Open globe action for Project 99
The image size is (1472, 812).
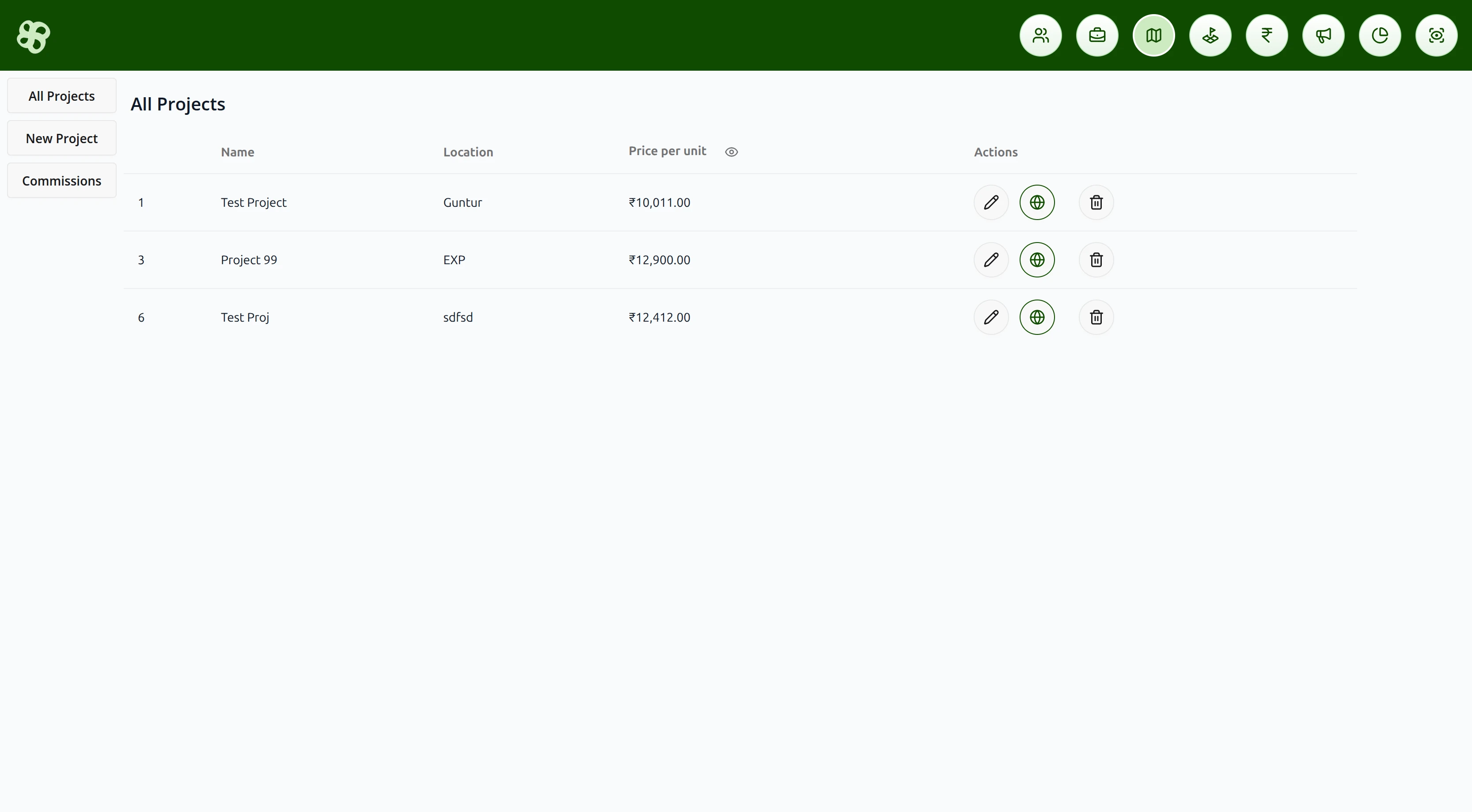[1037, 260]
